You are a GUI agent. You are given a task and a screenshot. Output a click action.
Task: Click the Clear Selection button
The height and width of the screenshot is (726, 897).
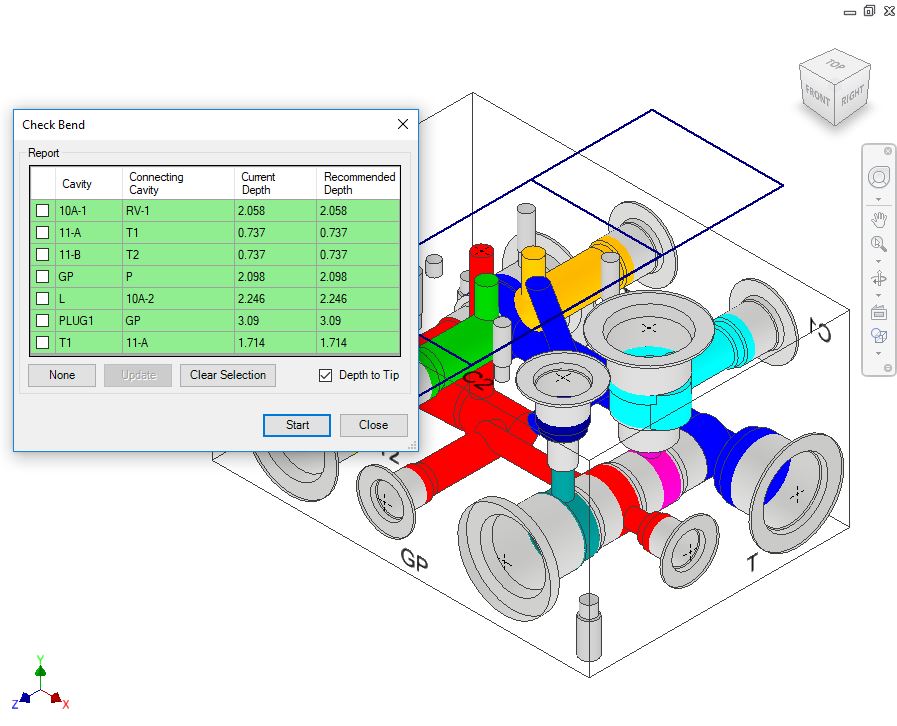coord(228,375)
